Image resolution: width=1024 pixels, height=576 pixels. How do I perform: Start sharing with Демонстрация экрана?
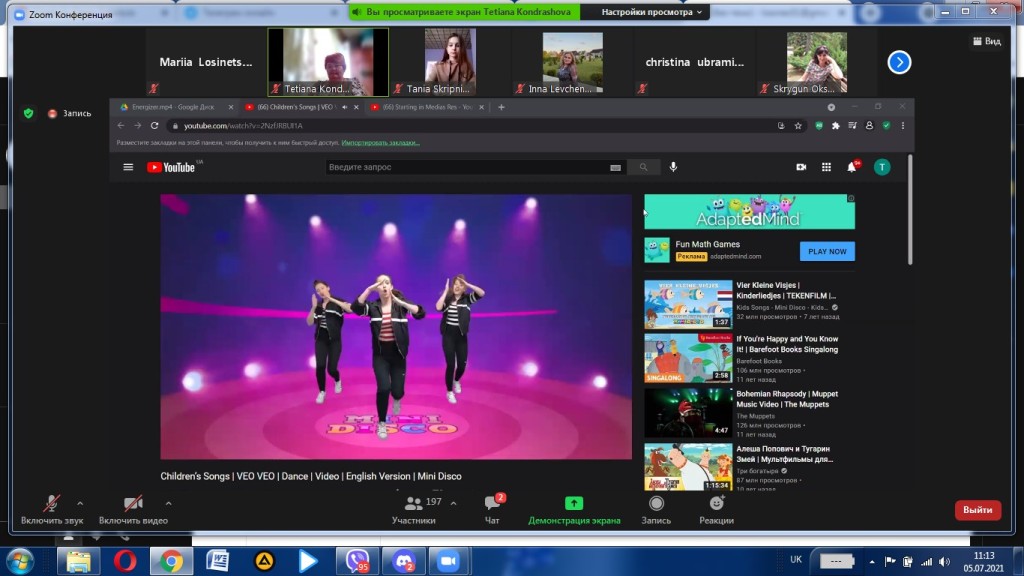(x=574, y=509)
